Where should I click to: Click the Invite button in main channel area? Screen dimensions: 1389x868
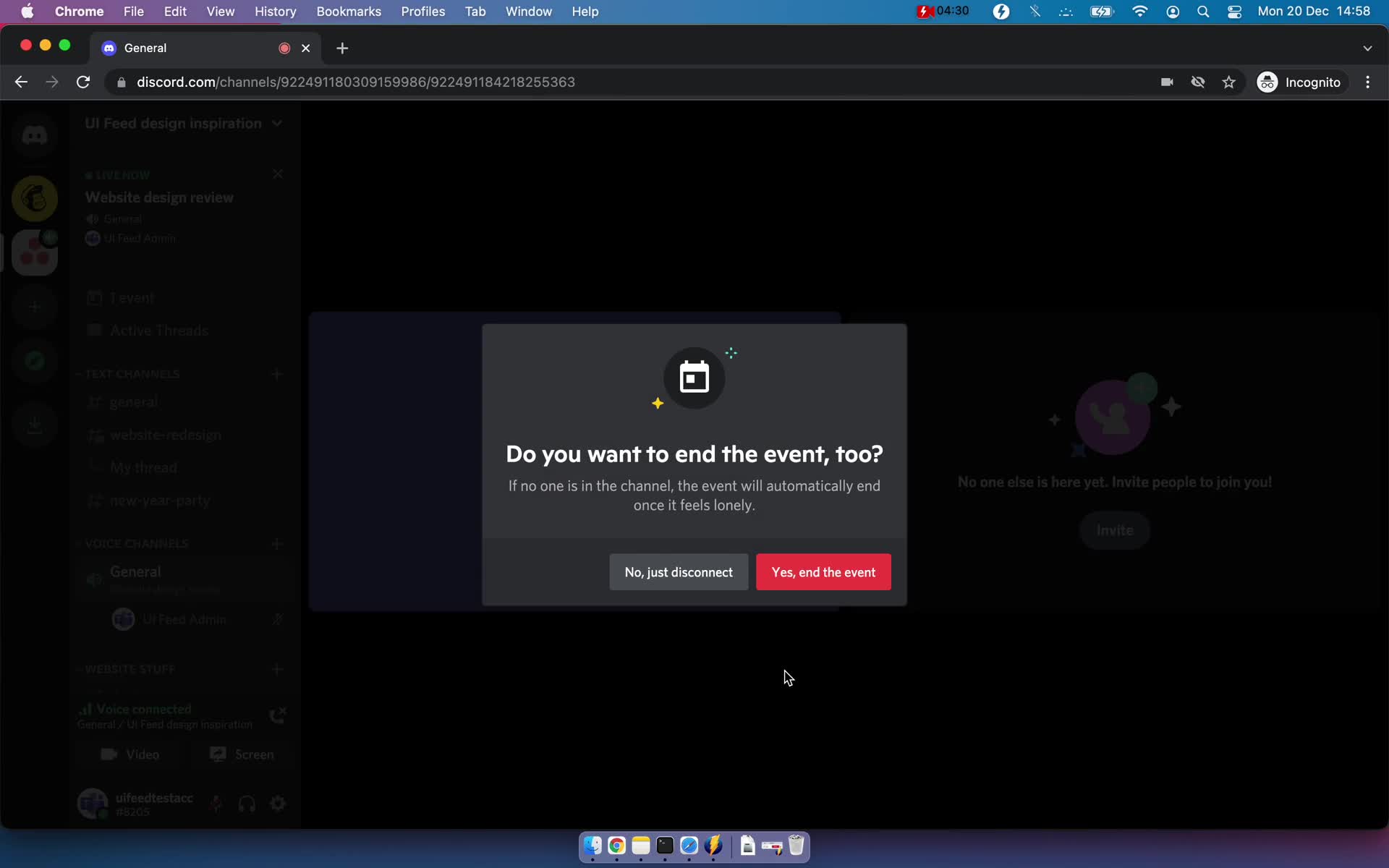1114,529
